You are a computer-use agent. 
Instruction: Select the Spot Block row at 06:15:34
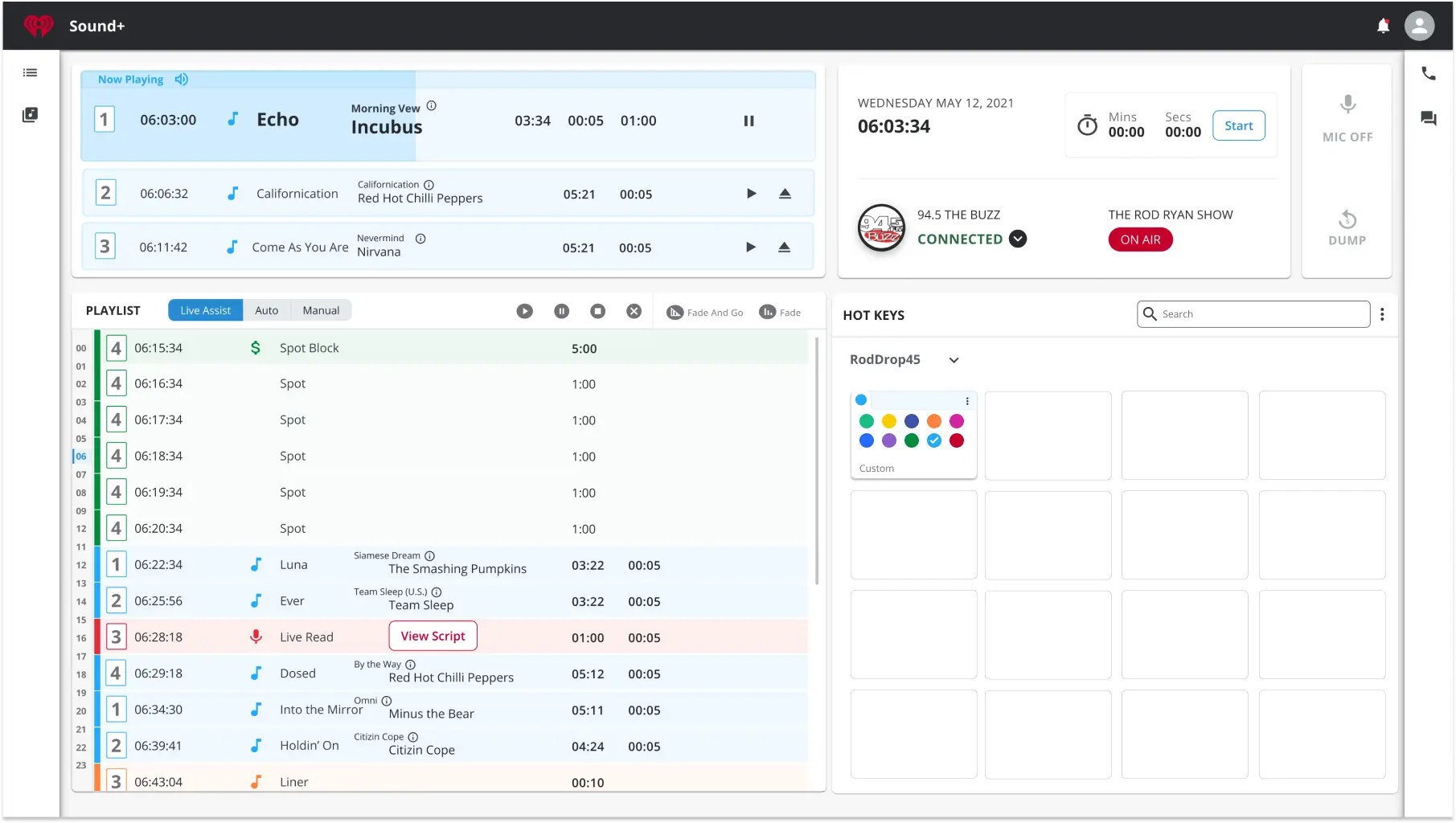coord(451,348)
